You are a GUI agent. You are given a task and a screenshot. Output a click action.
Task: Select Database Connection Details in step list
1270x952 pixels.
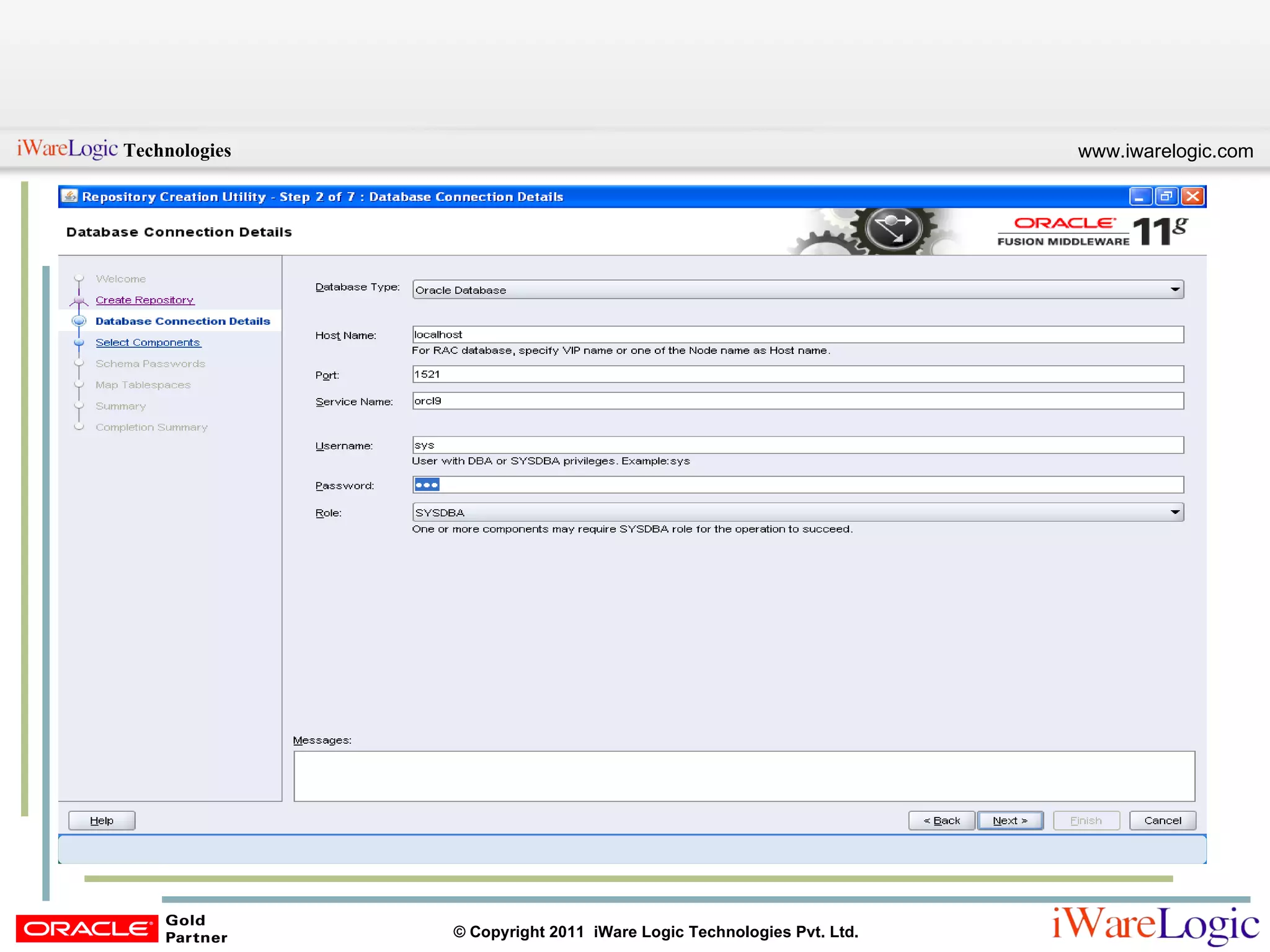182,321
